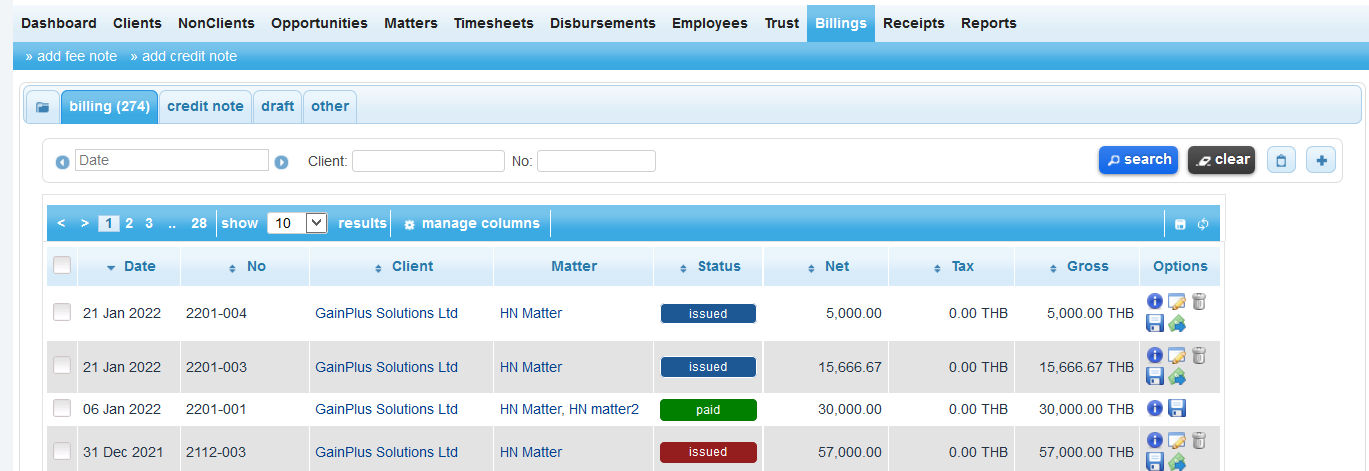Open the Timesheets menu
The image size is (1369, 471).
[493, 23]
